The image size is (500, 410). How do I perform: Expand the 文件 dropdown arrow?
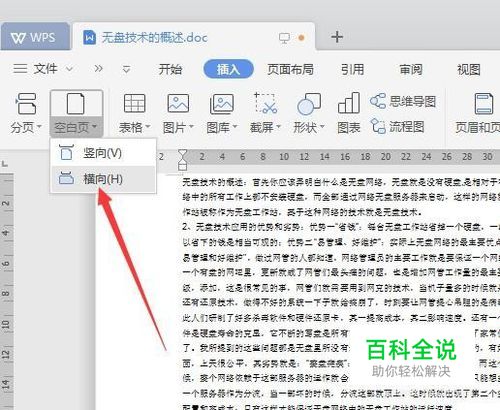coord(69,69)
